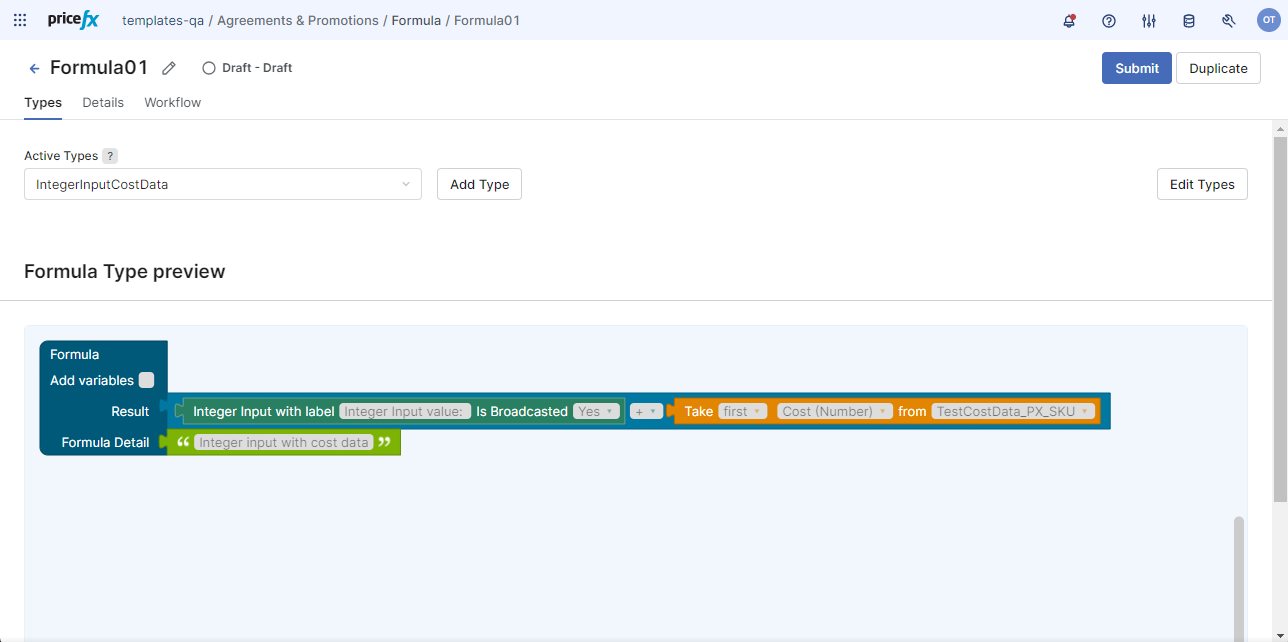Switch to the Workflow tab
The width and height of the screenshot is (1288, 642).
pyautogui.click(x=172, y=102)
